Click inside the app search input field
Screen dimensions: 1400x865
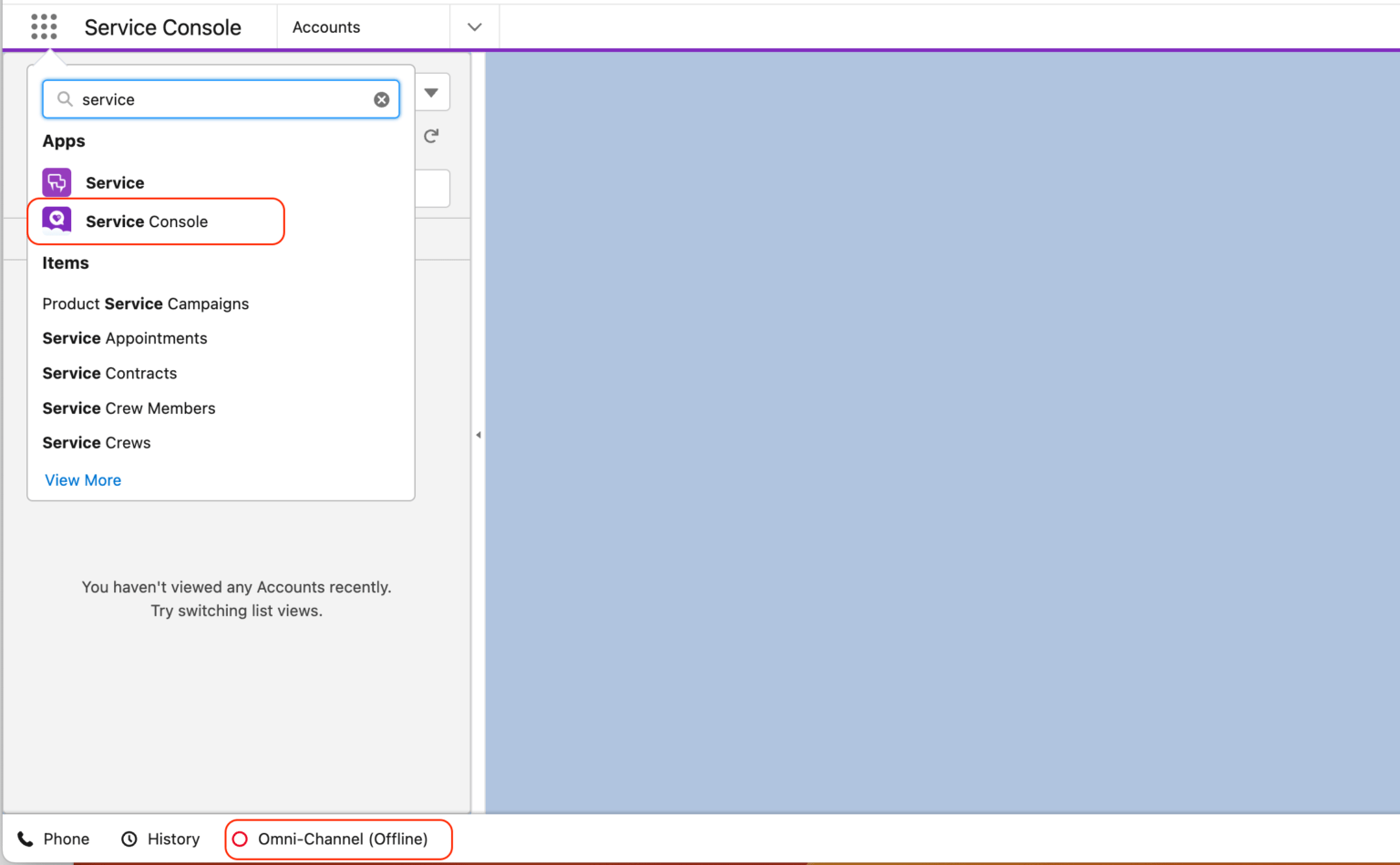click(x=219, y=98)
